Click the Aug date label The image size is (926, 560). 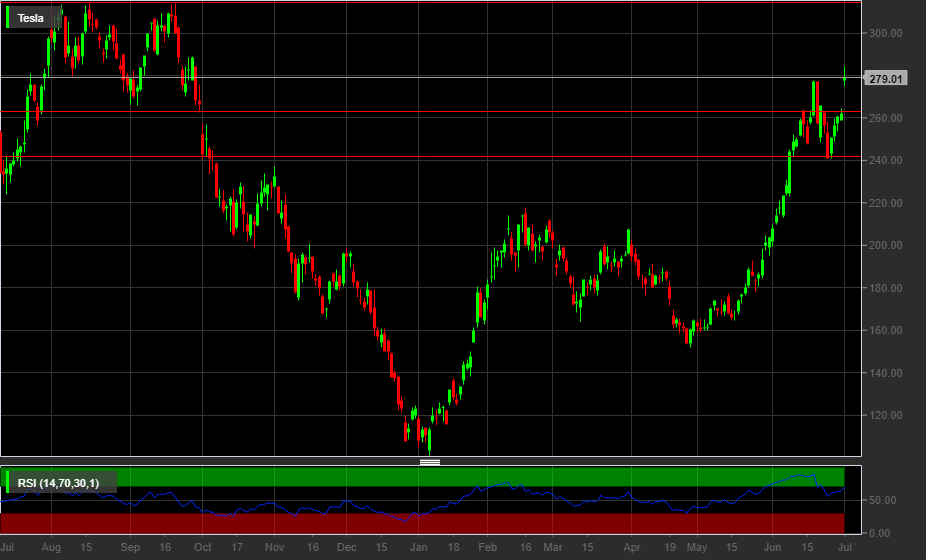pyautogui.click(x=51, y=548)
